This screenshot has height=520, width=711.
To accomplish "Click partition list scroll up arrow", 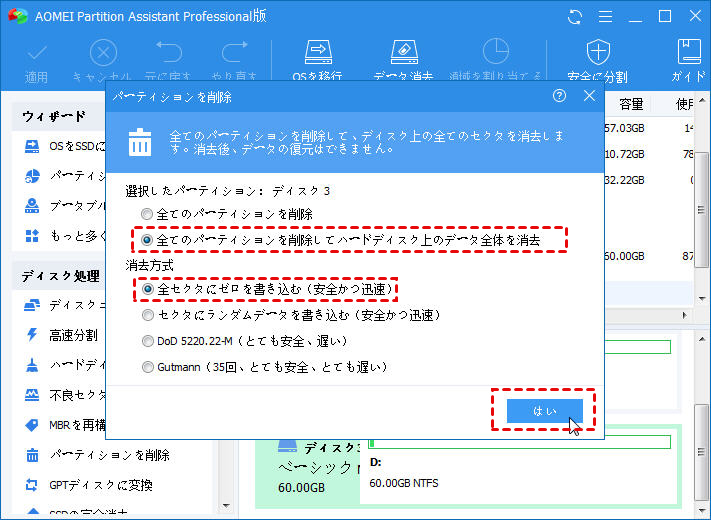I will tap(701, 100).
